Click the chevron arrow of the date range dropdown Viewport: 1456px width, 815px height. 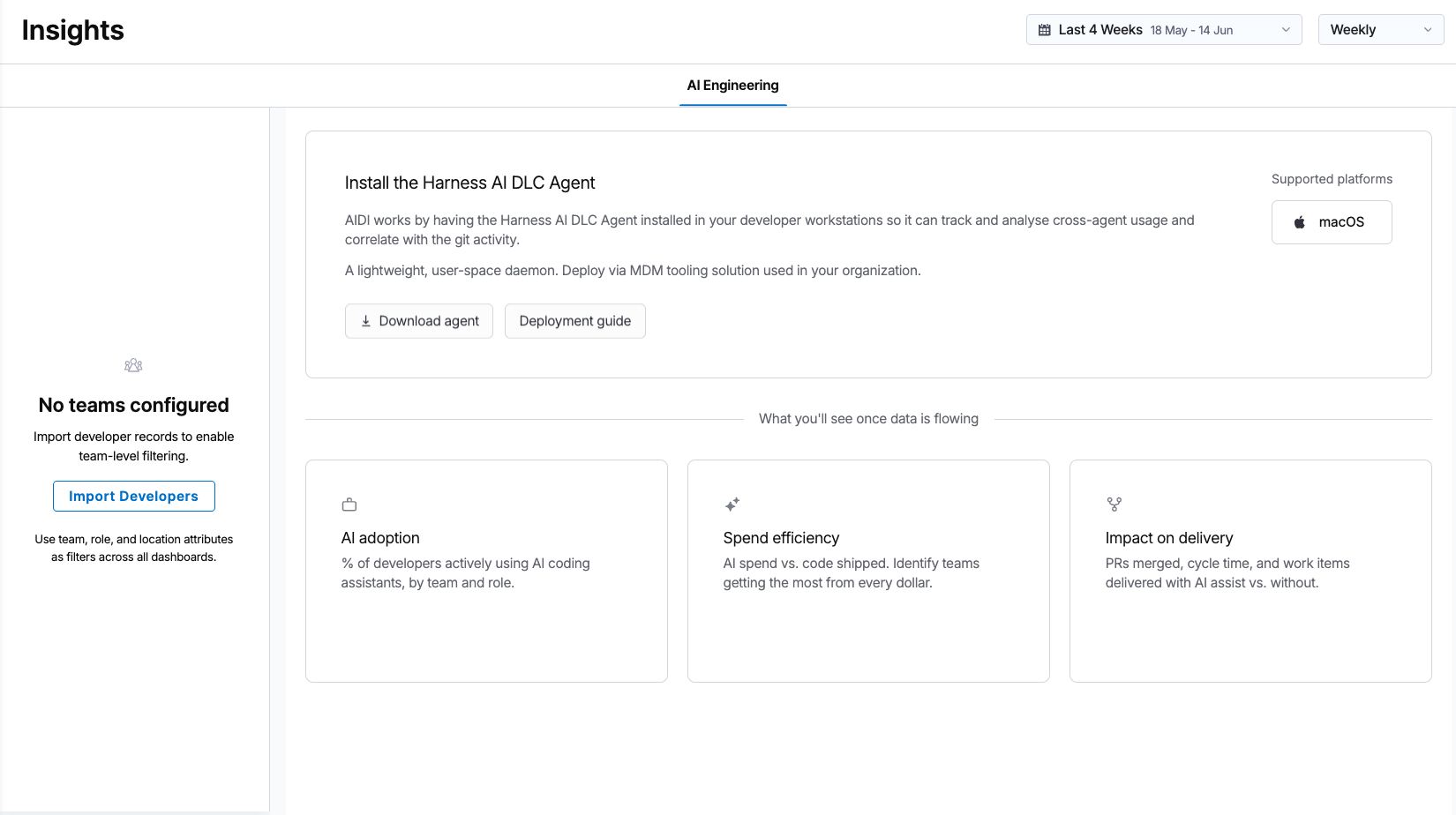point(1286,30)
